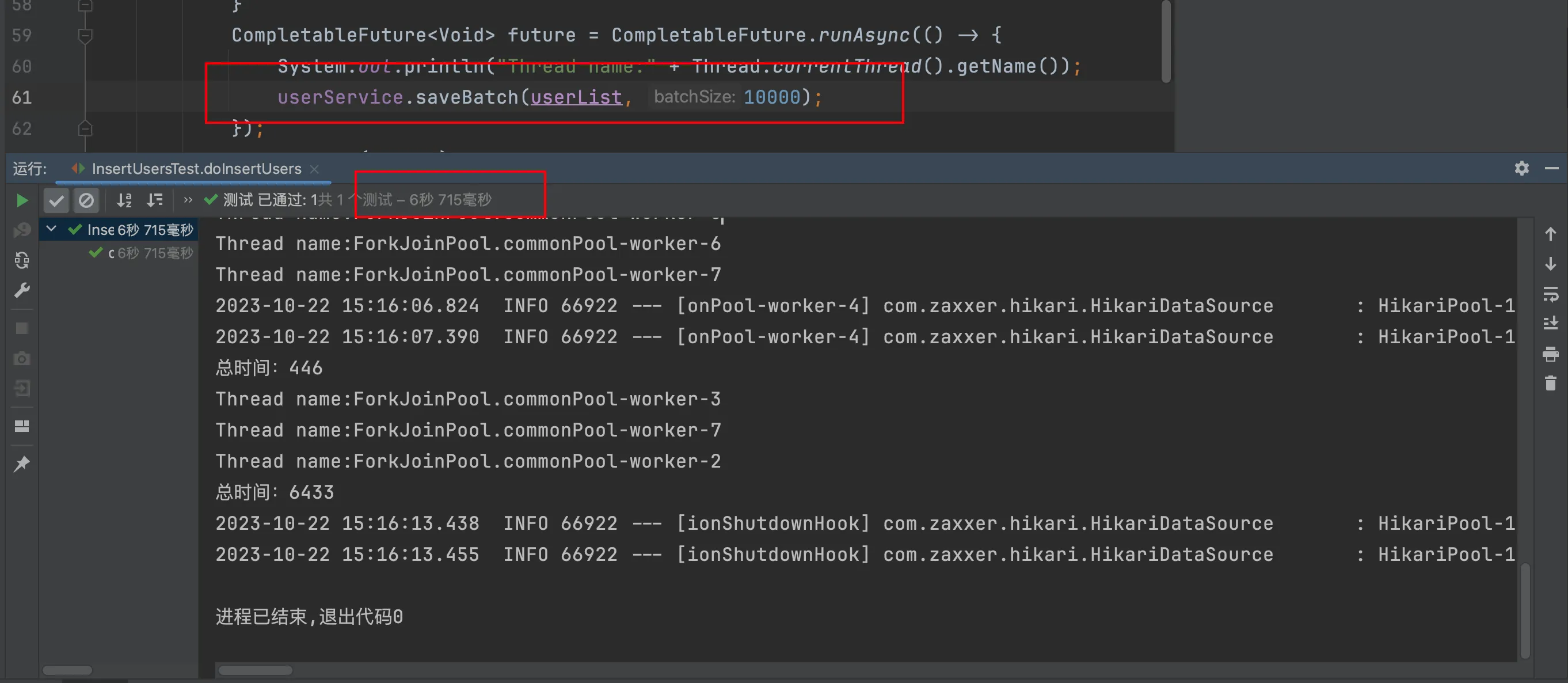This screenshot has height=683, width=1568.
Task: Click runAsync on line 59
Action: tap(864, 35)
